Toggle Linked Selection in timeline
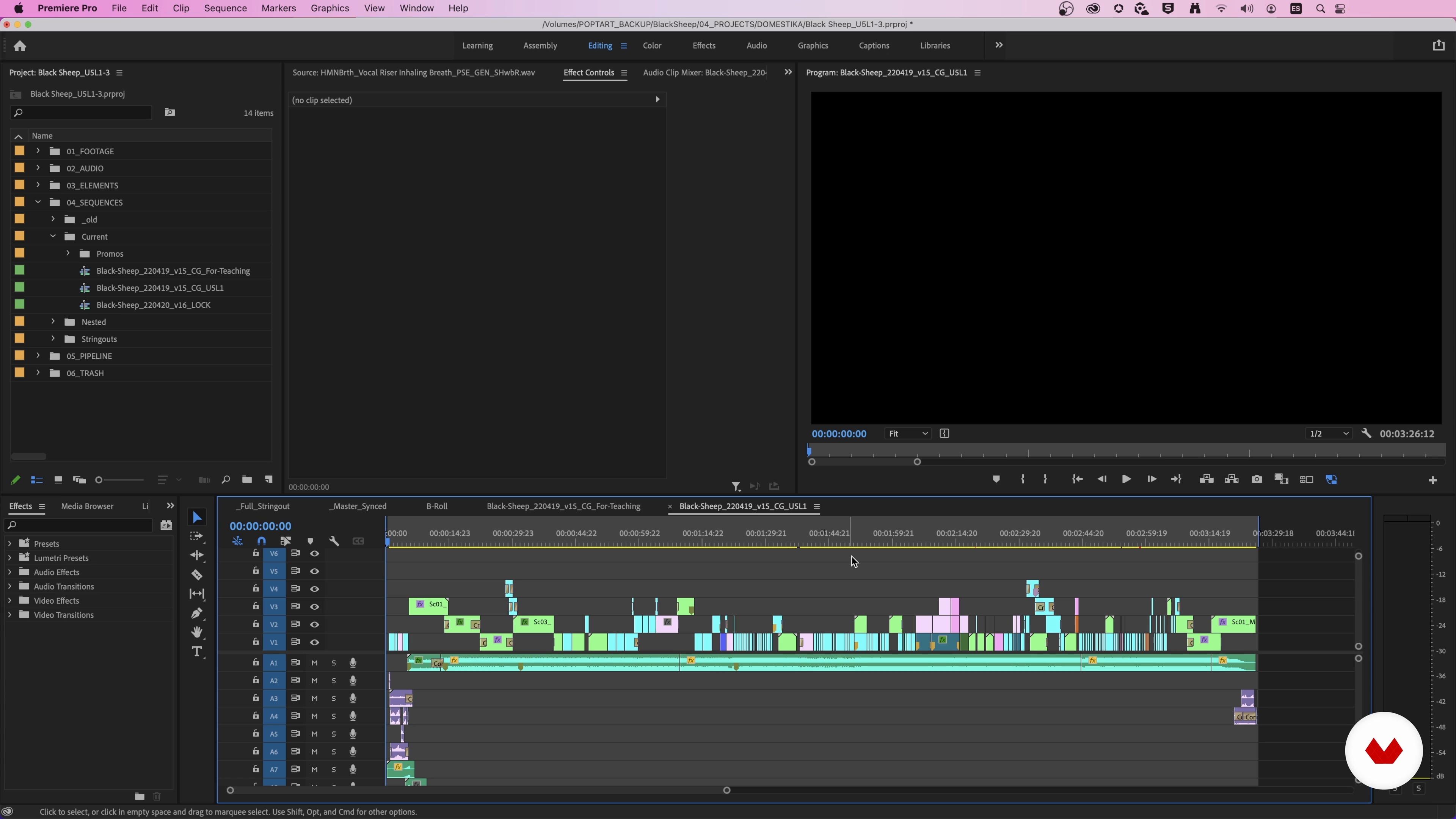Viewport: 1456px width, 819px height. click(286, 541)
